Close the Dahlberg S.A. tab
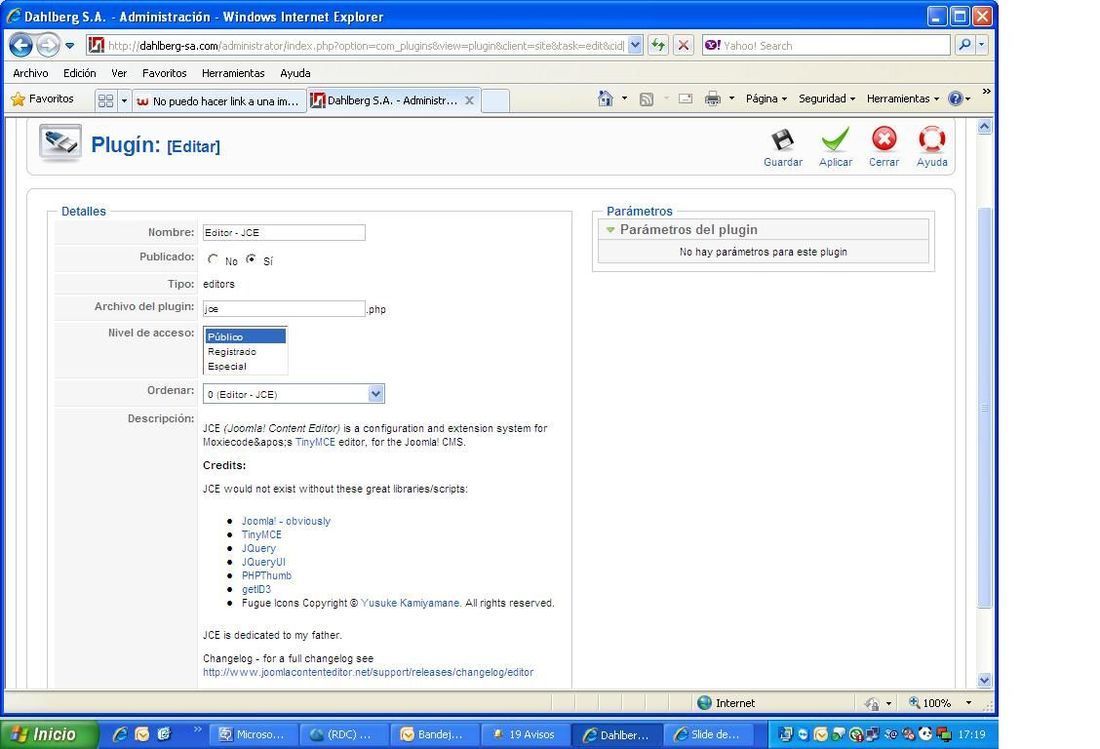The height and width of the screenshot is (749, 1100). (x=469, y=100)
